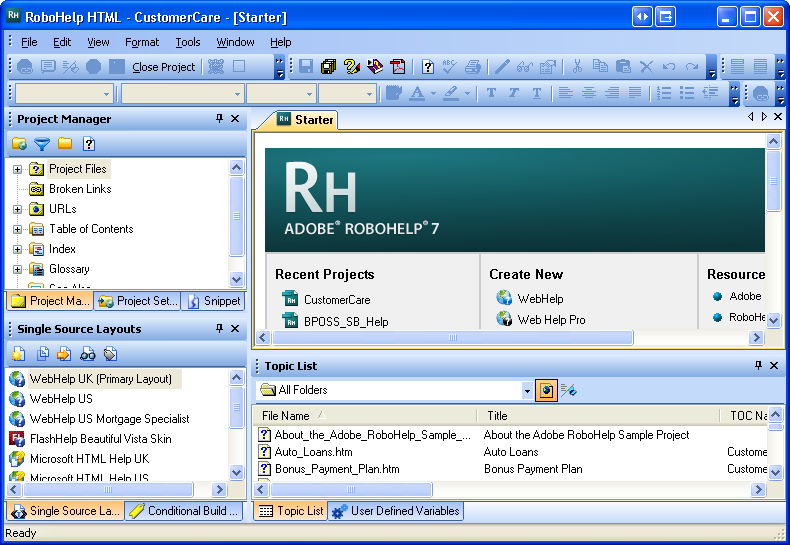Click the numbered list icon
Screen dimensions: 790x545
[x=664, y=93]
